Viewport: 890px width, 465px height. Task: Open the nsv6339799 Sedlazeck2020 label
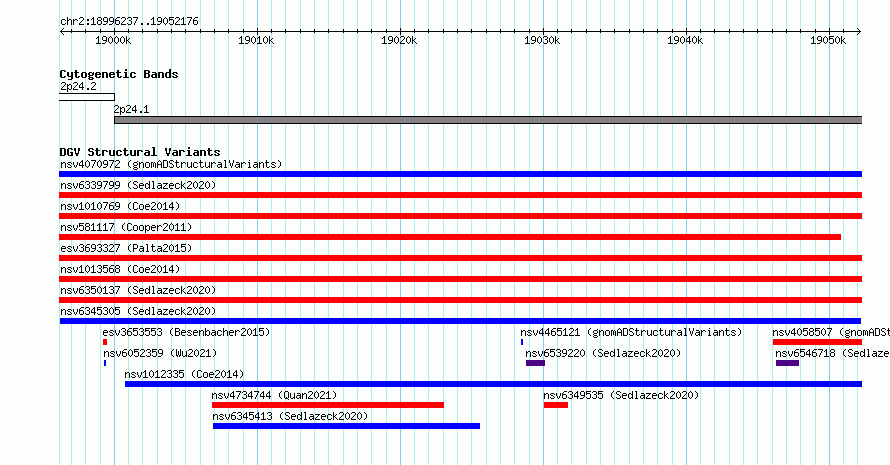[138, 185]
